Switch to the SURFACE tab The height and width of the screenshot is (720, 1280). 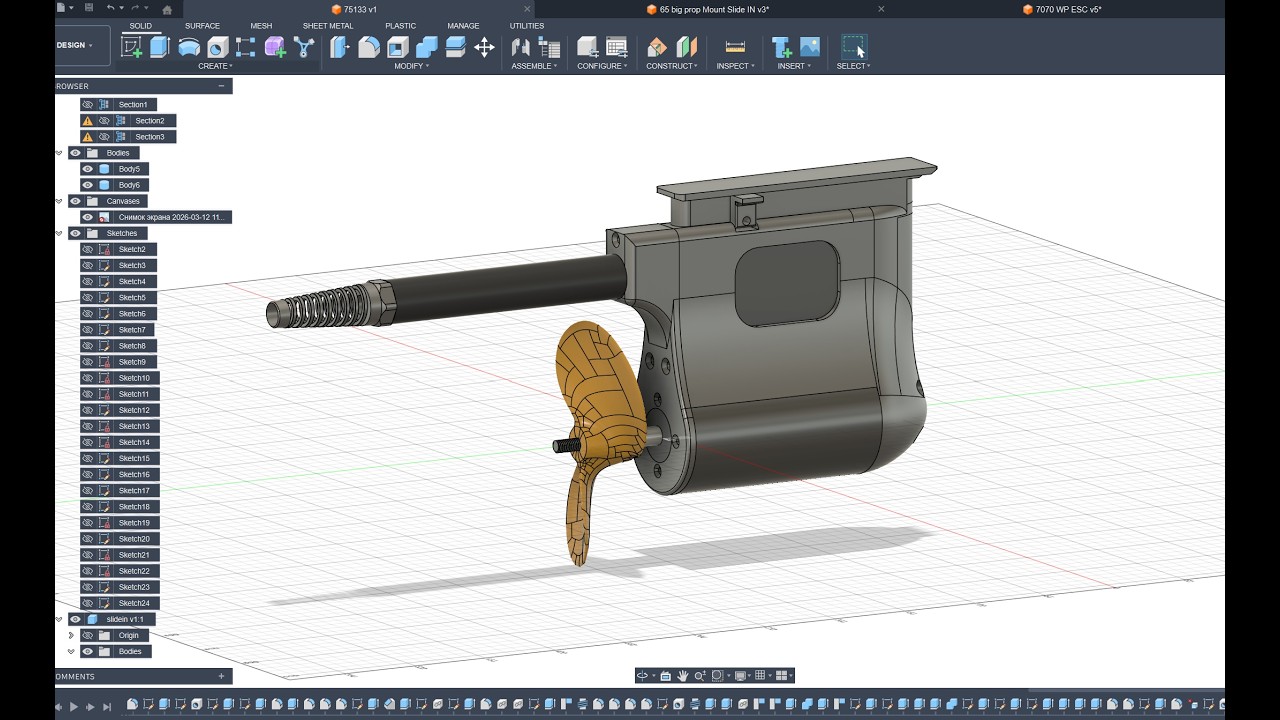[202, 26]
